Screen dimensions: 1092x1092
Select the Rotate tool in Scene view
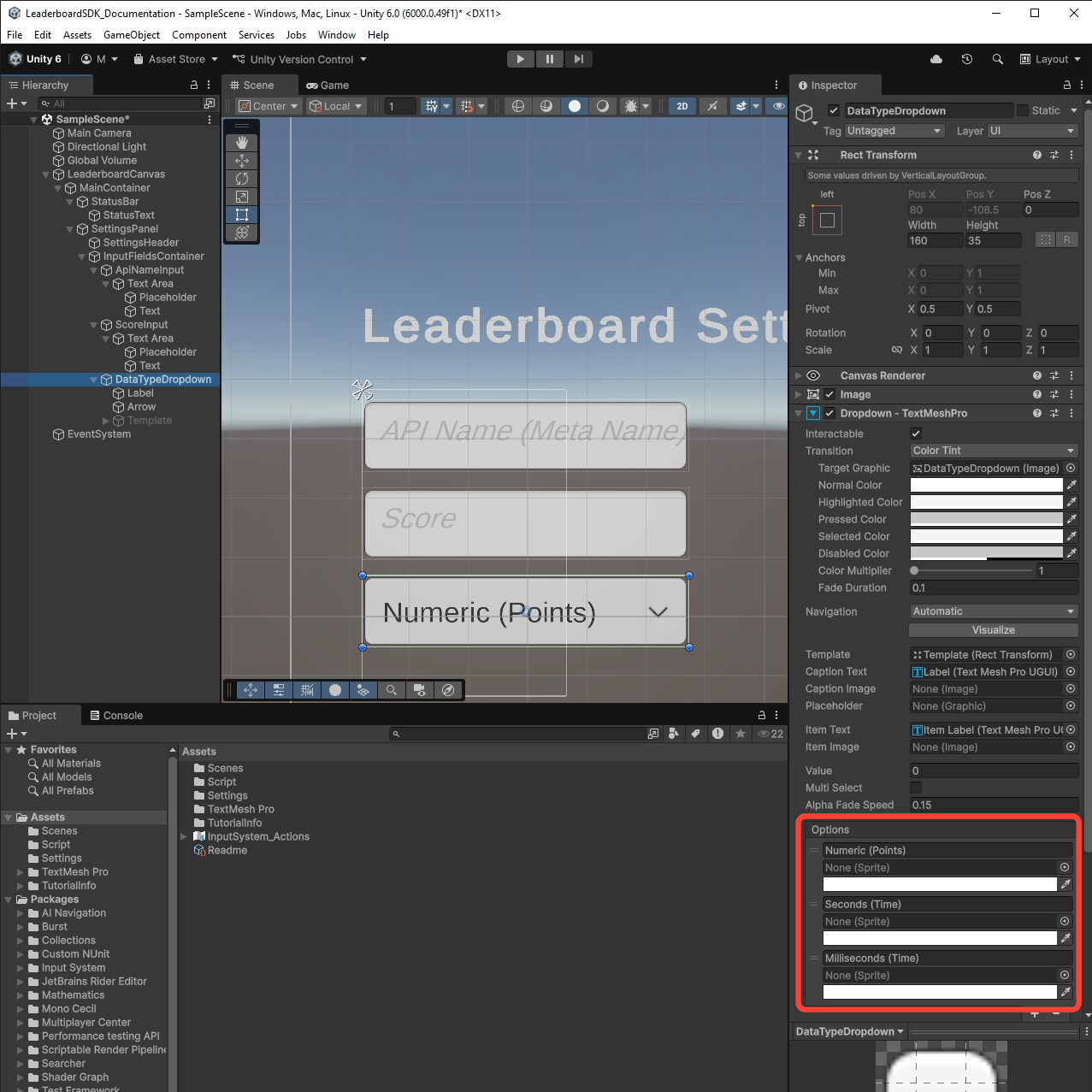[x=242, y=179]
